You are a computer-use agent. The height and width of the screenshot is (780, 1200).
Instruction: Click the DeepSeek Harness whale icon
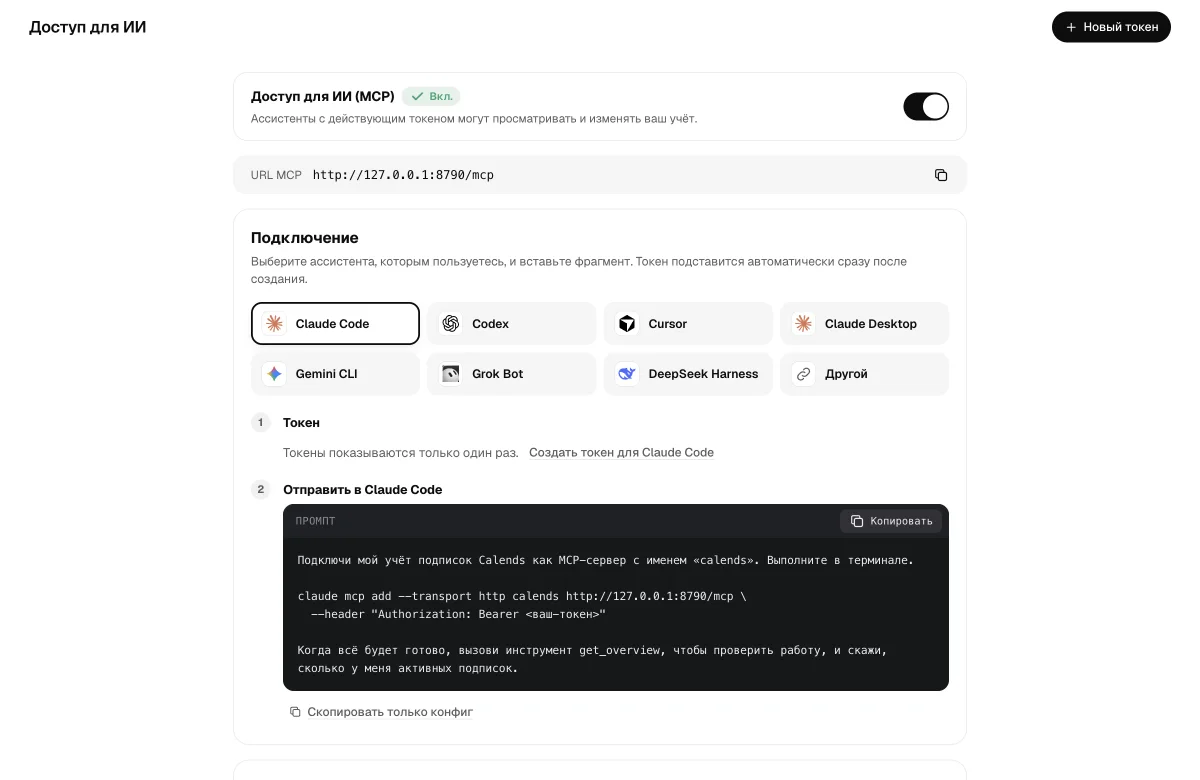click(627, 374)
